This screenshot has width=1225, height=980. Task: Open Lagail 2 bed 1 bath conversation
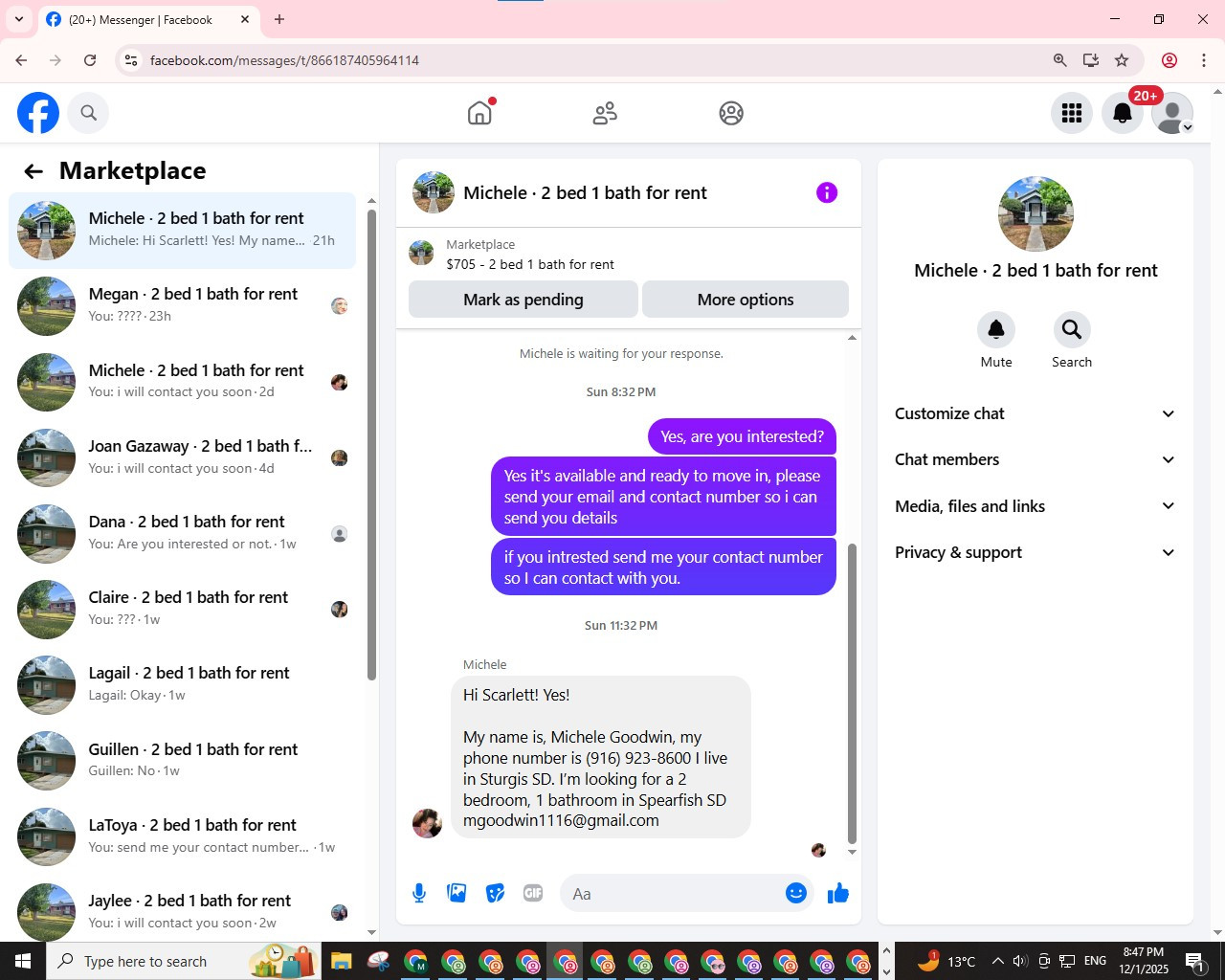tap(182, 684)
